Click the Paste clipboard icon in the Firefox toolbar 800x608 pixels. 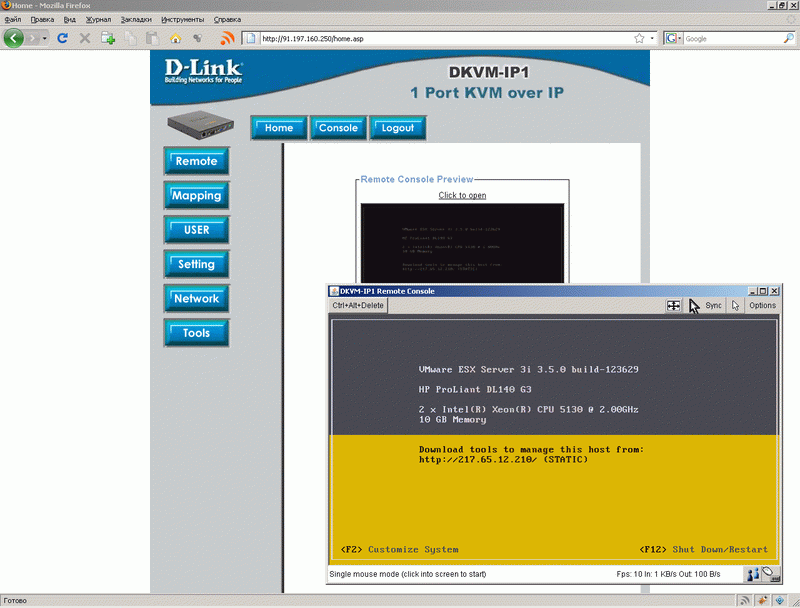pyautogui.click(x=152, y=38)
